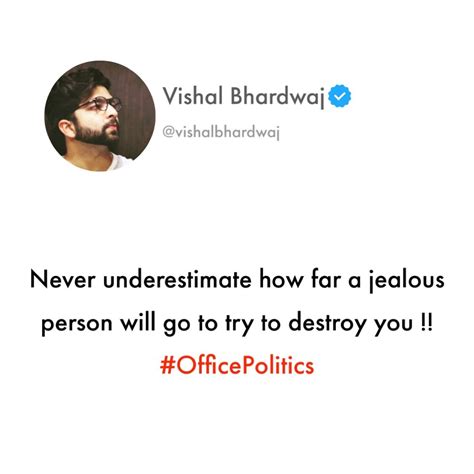The image size is (474, 474).
Task: Click the word "person" in second line
Action: pyautogui.click(x=77, y=325)
